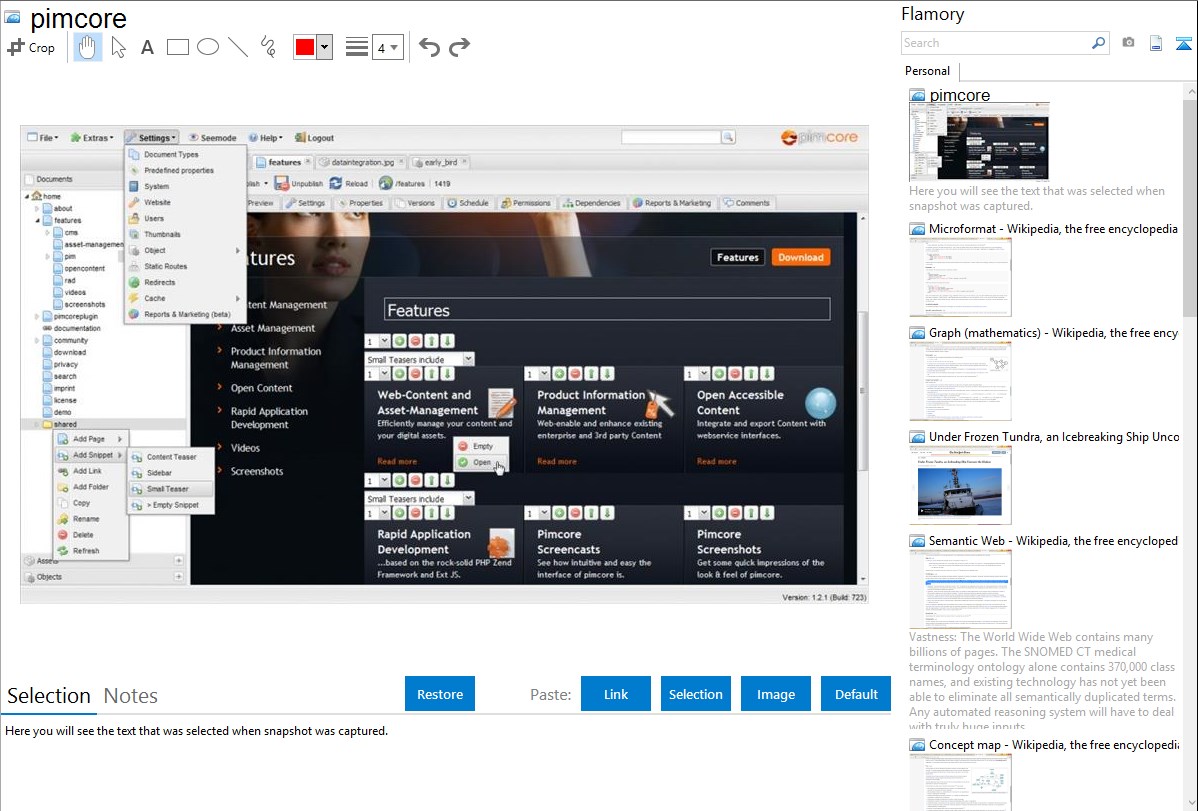Click the pimcore app icon beside the title
The image size is (1198, 811).
pos(12,17)
